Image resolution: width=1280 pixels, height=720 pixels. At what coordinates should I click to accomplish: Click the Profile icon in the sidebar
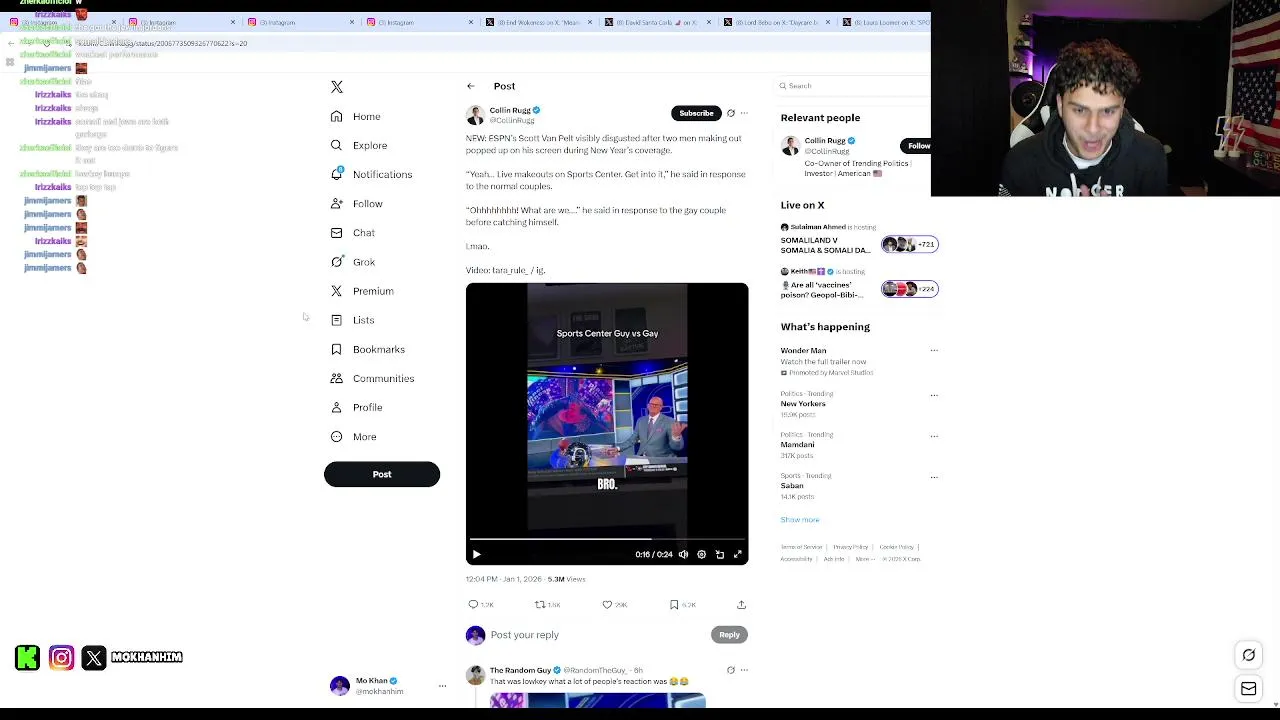(337, 407)
